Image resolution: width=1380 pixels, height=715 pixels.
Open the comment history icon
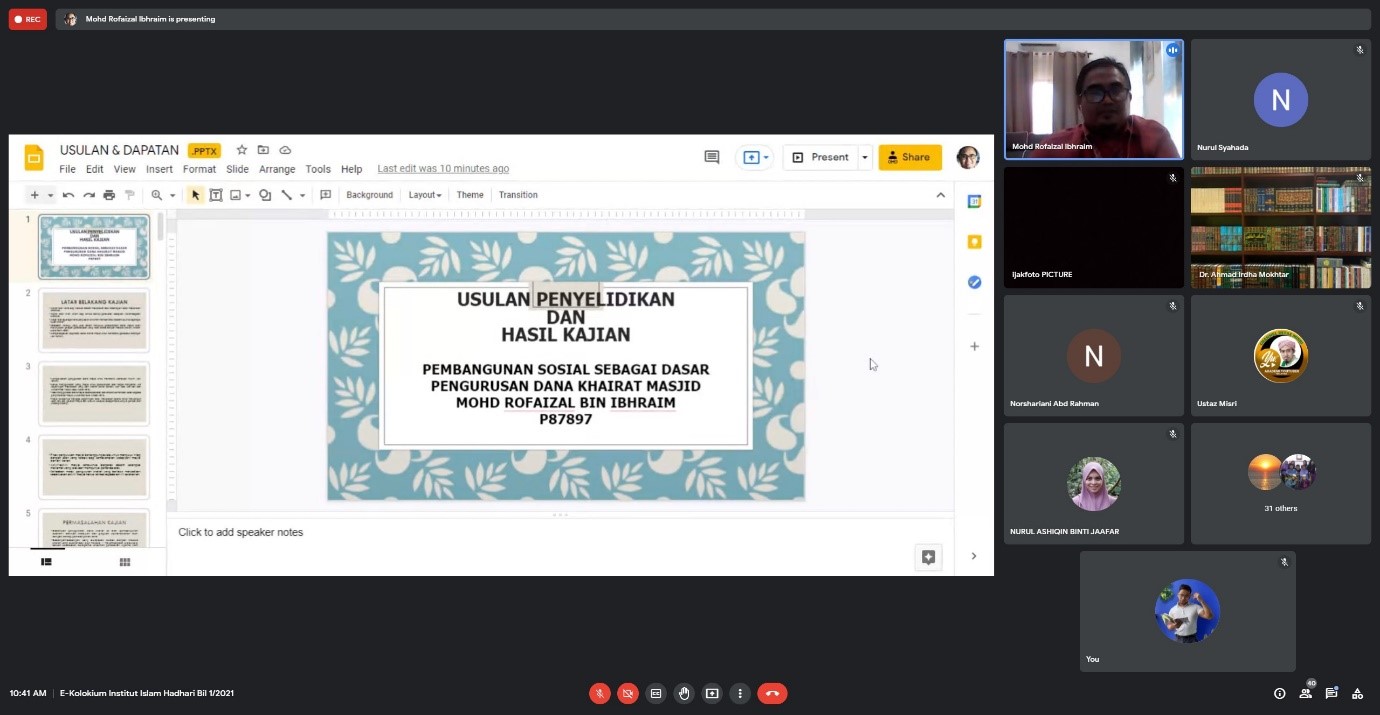[712, 157]
